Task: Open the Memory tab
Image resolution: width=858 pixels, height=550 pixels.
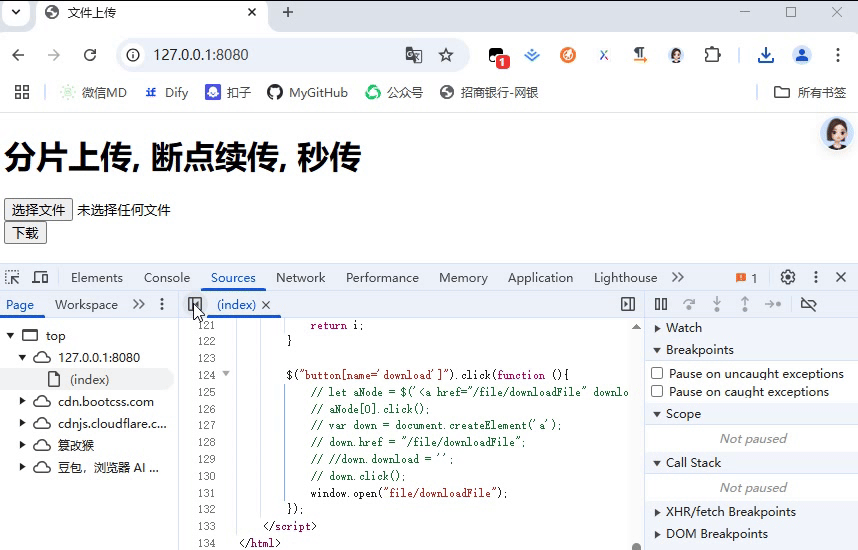Action: [463, 278]
